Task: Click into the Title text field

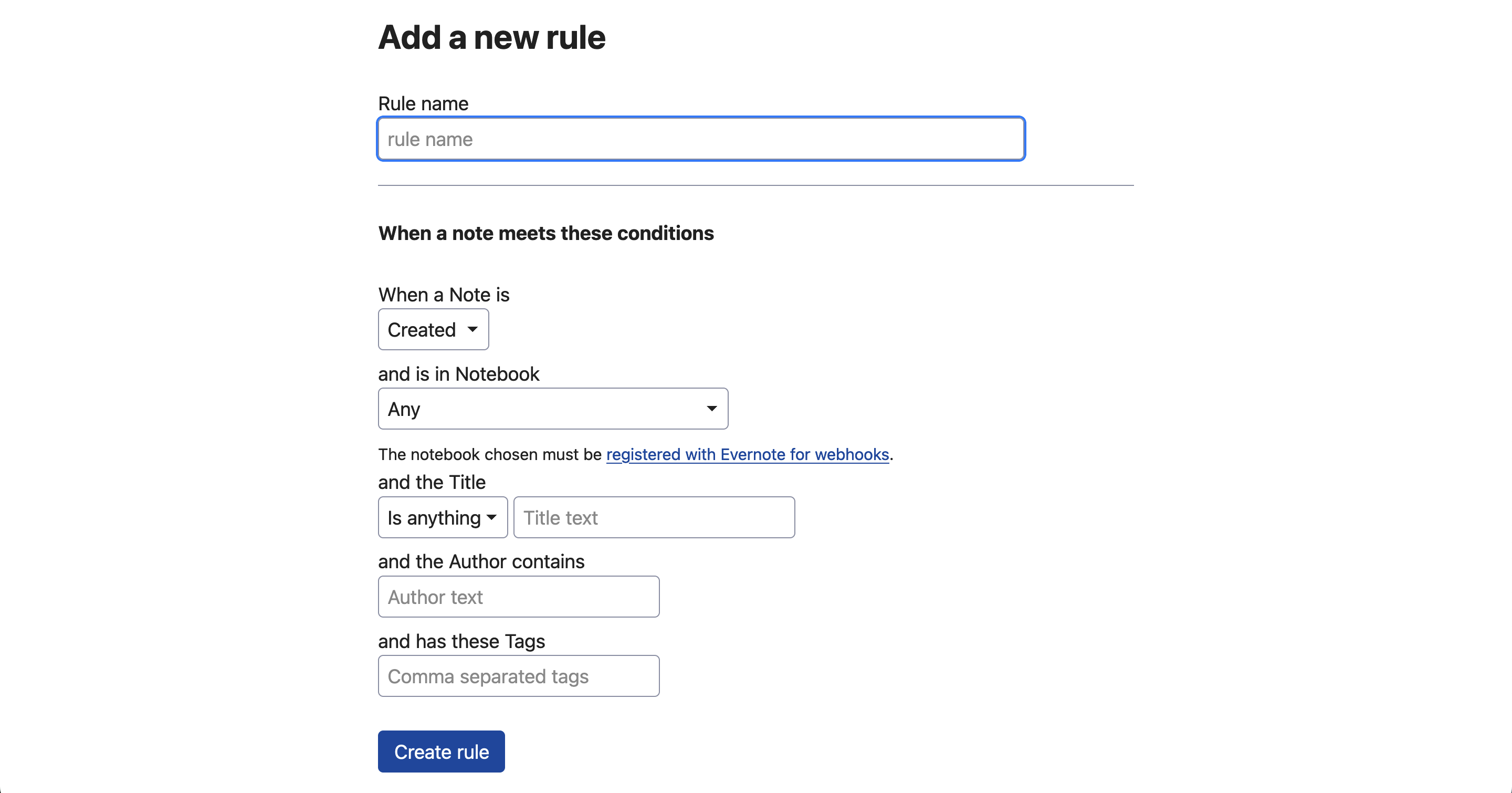Action: [654, 517]
